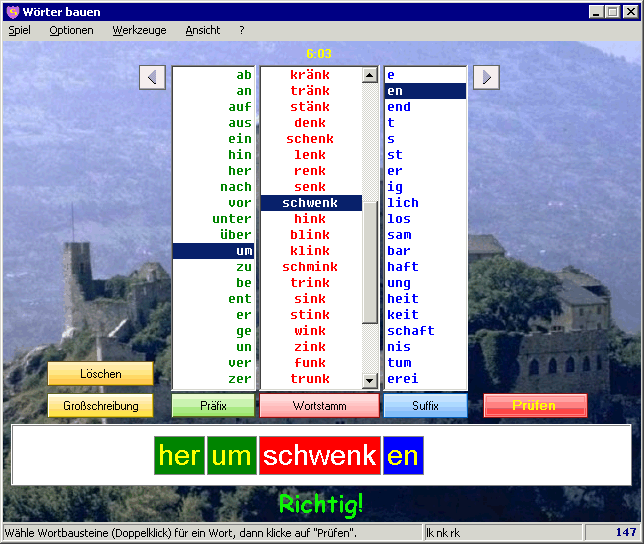Open the Spiel menu
644x544 pixels.
[19, 30]
